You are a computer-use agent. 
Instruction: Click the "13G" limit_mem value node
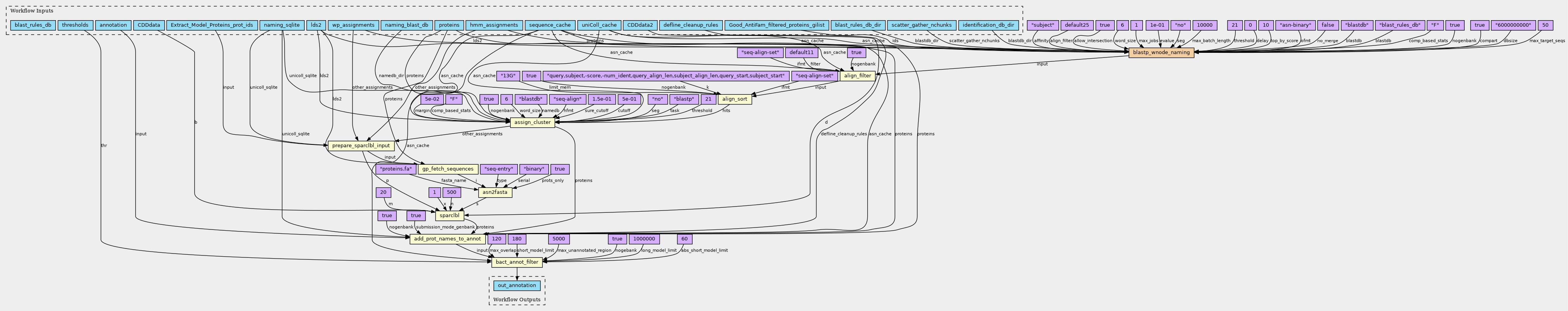[x=508, y=76]
